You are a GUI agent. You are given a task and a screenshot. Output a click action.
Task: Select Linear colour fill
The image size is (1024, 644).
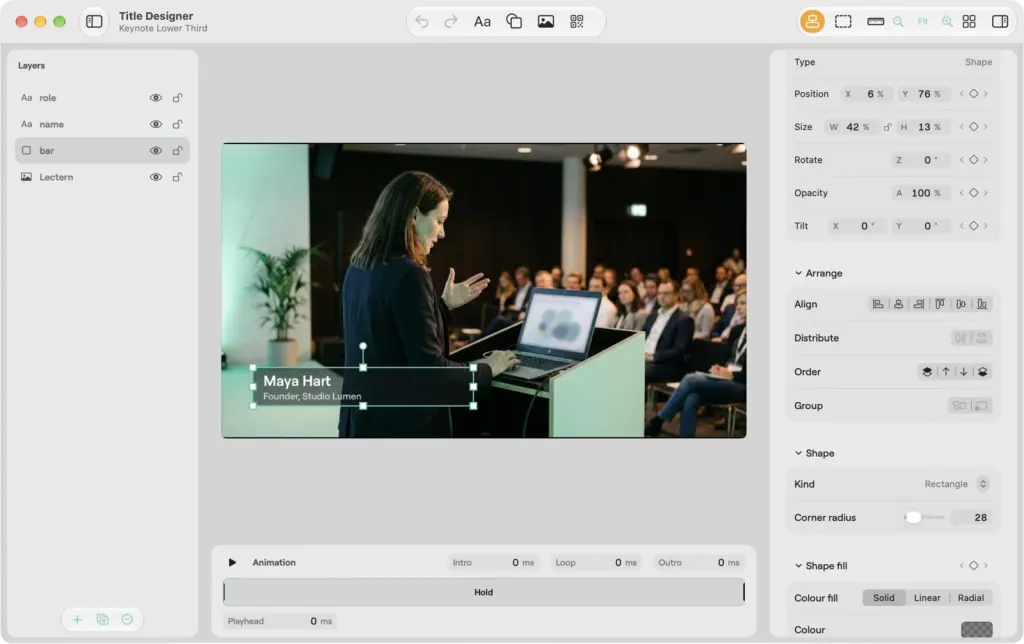927,598
